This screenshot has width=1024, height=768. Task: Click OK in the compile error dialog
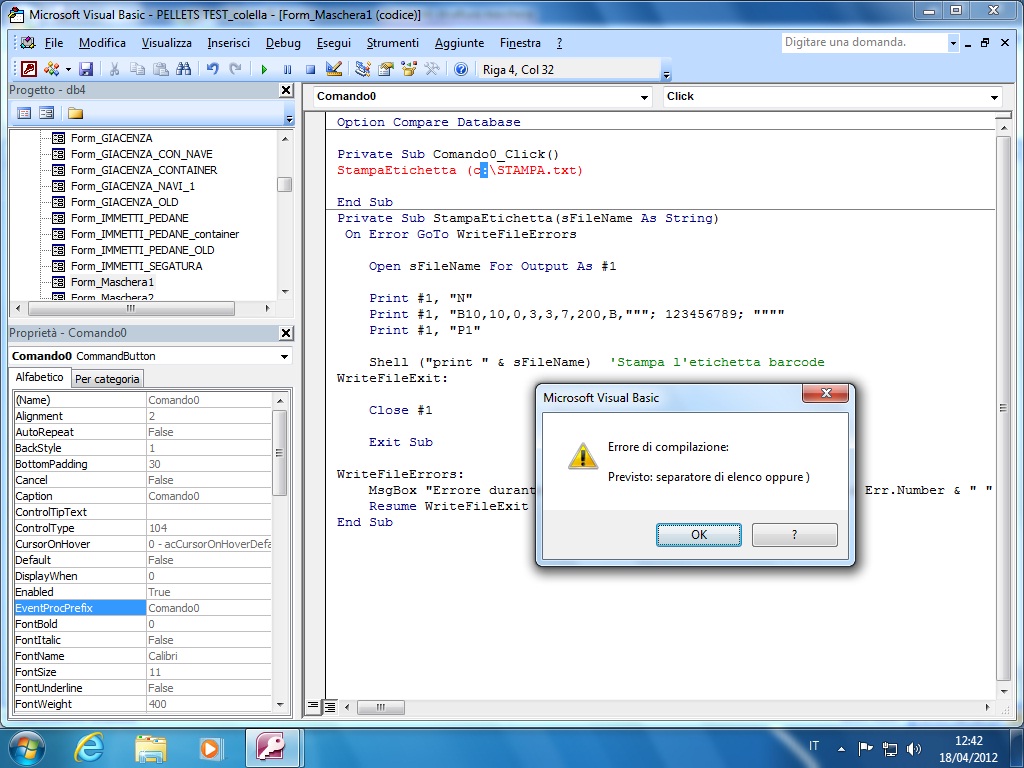coord(698,535)
